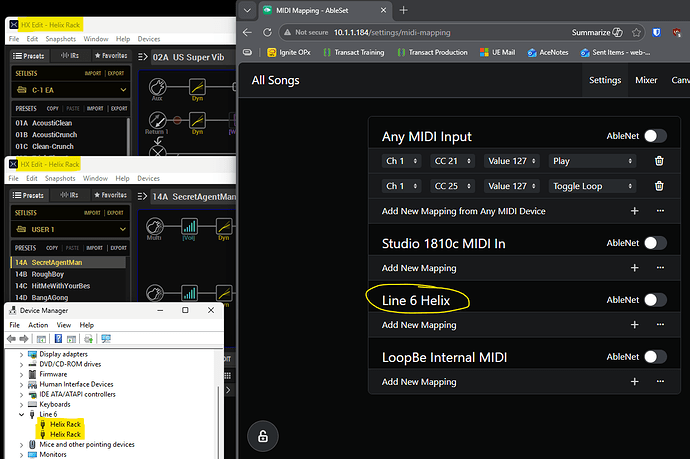Open the Play action dropdown
This screenshot has width=690, height=459.
pyautogui.click(x=592, y=161)
